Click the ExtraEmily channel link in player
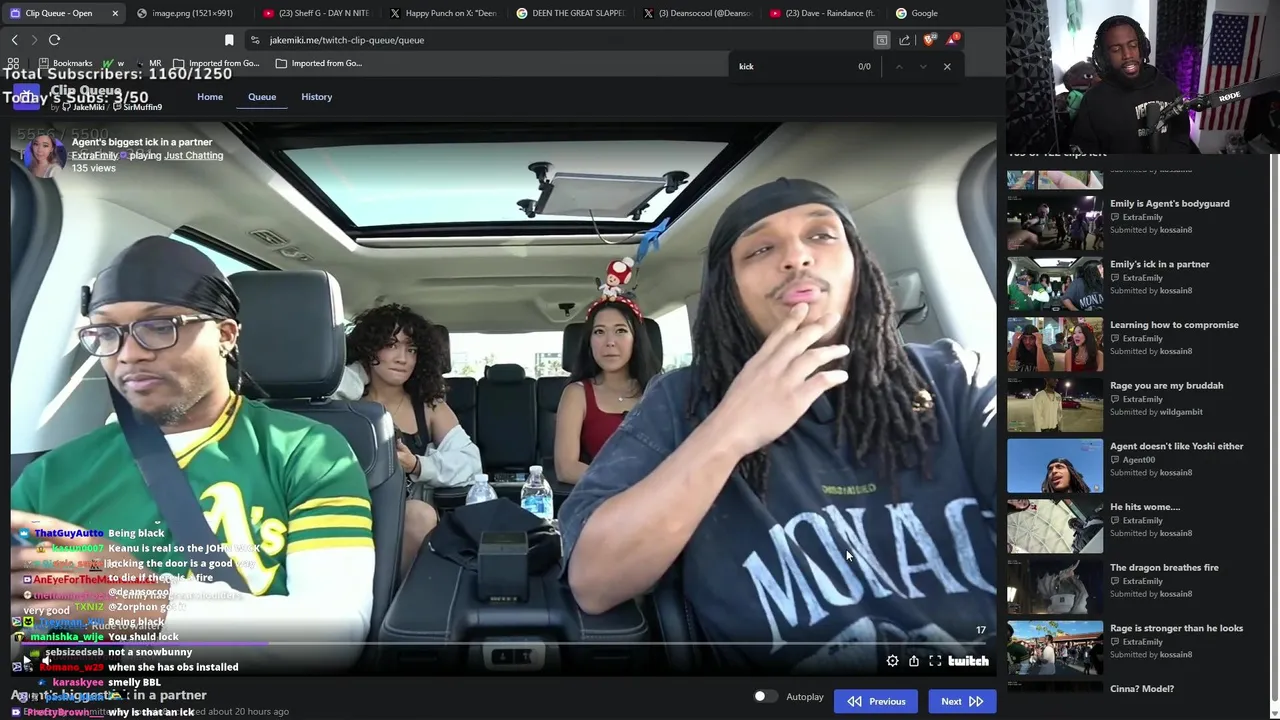Image resolution: width=1280 pixels, height=720 pixels. click(94, 156)
